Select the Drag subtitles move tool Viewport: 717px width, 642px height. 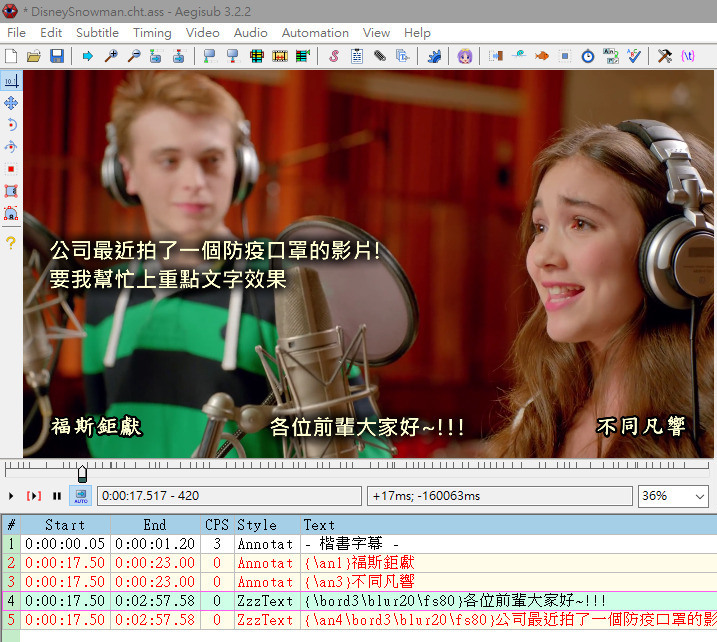(x=11, y=103)
